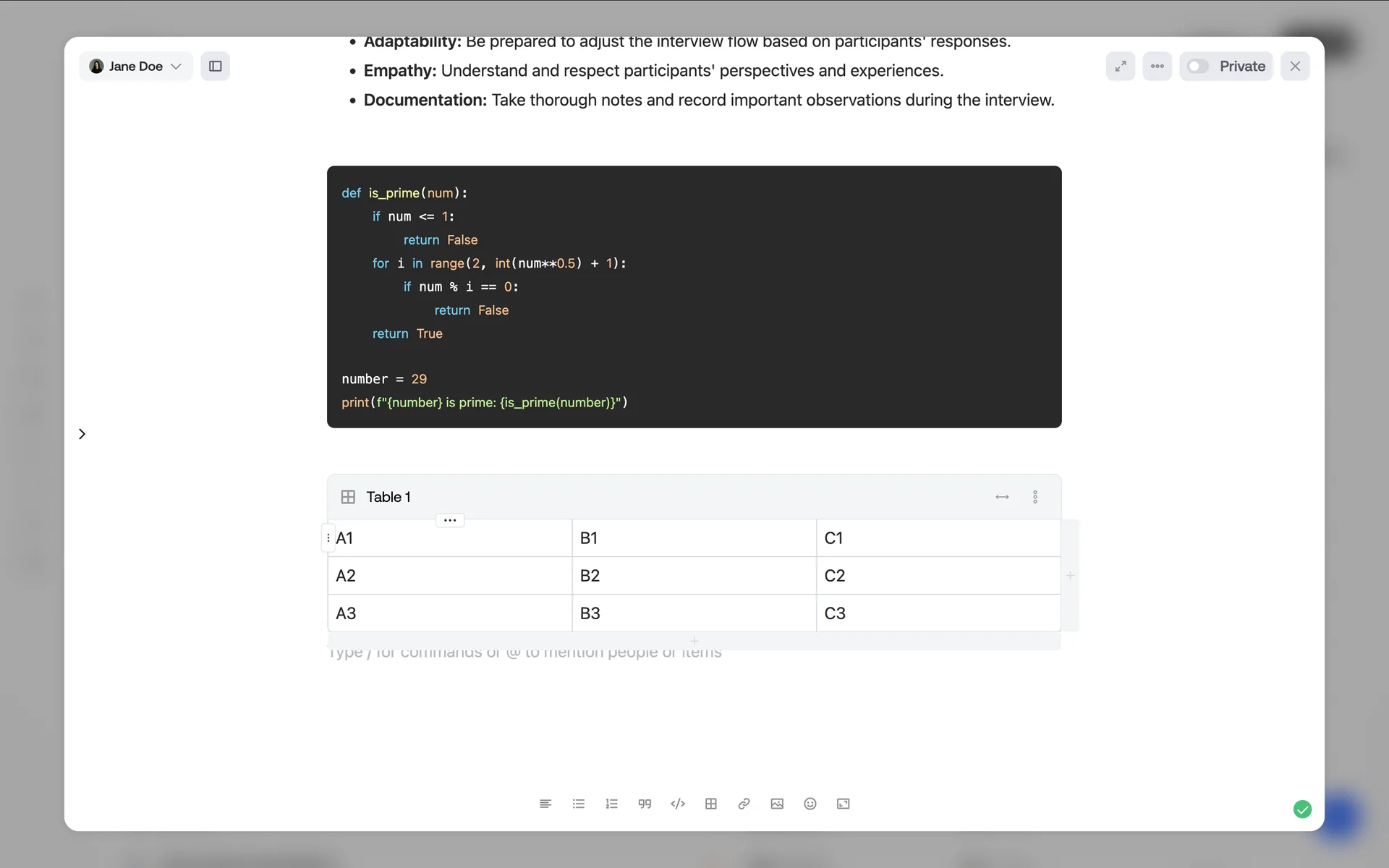Viewport: 1389px width, 868px height.
Task: Toggle the sidebar panel layout icon
Action: (x=216, y=67)
